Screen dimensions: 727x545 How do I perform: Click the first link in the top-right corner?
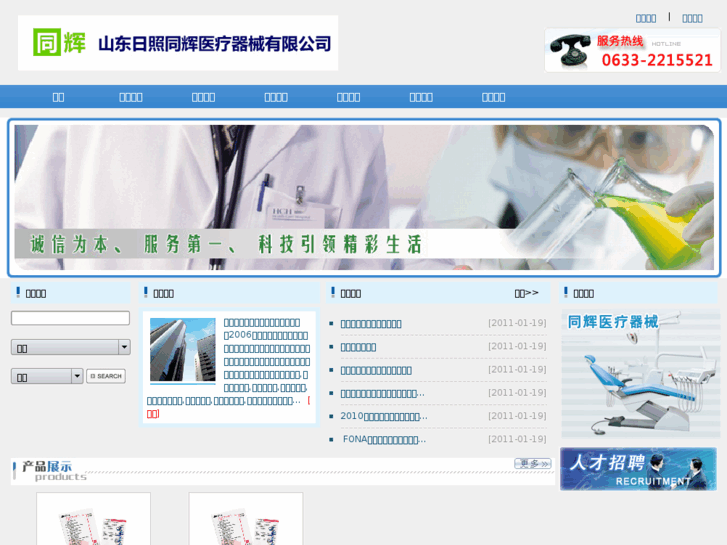[646, 18]
